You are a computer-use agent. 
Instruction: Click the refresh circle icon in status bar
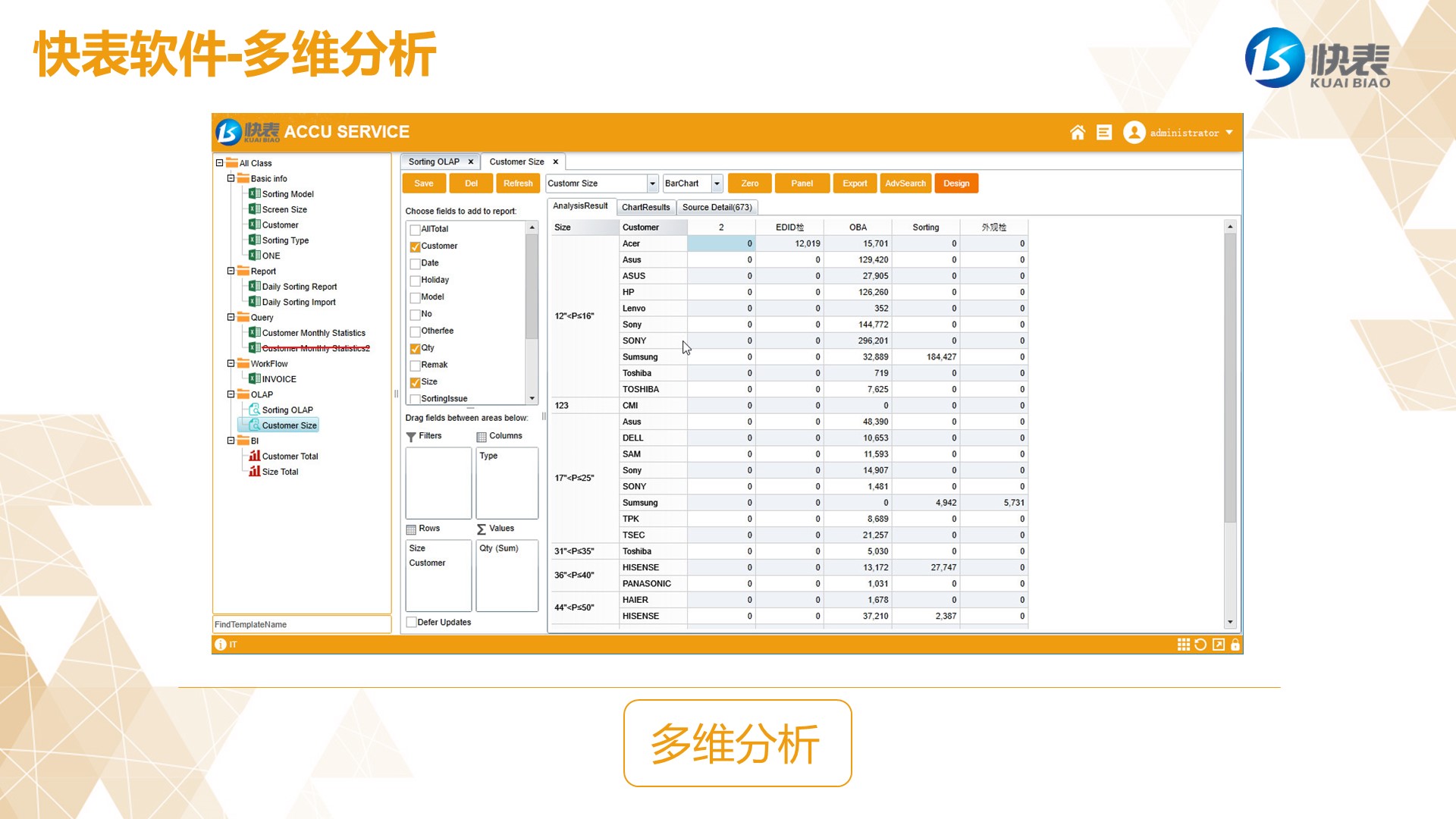[1200, 645]
